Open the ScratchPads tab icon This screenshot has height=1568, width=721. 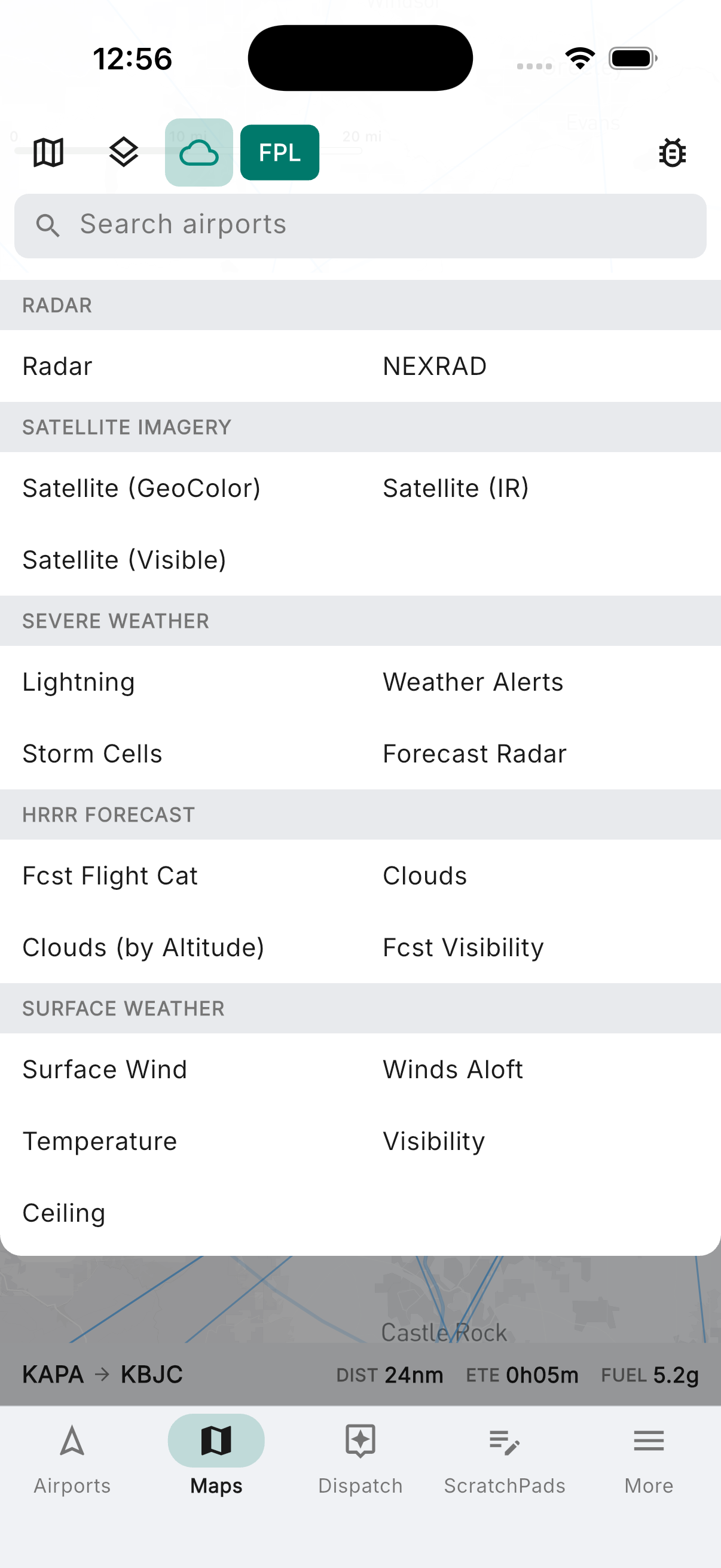(x=505, y=1441)
